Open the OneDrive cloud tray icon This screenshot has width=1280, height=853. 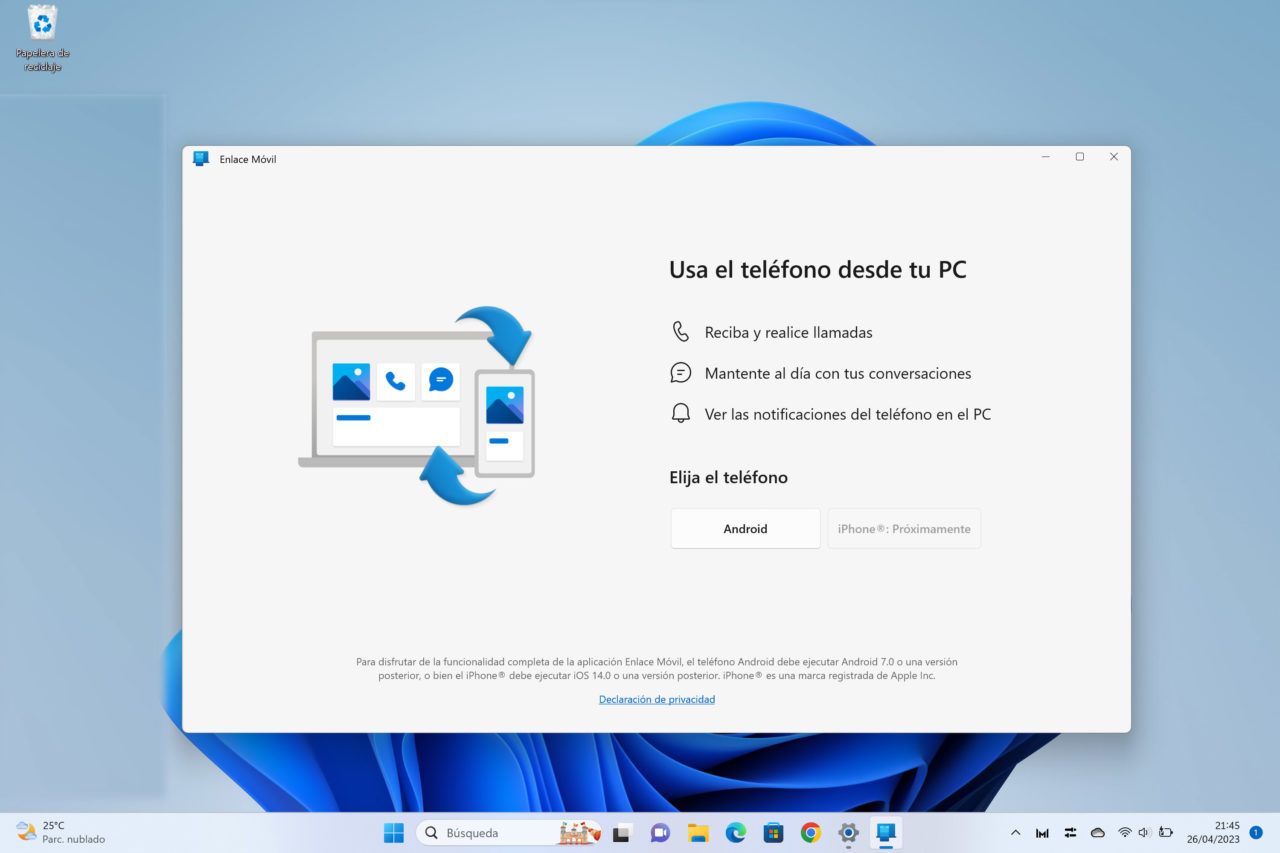tap(1098, 832)
